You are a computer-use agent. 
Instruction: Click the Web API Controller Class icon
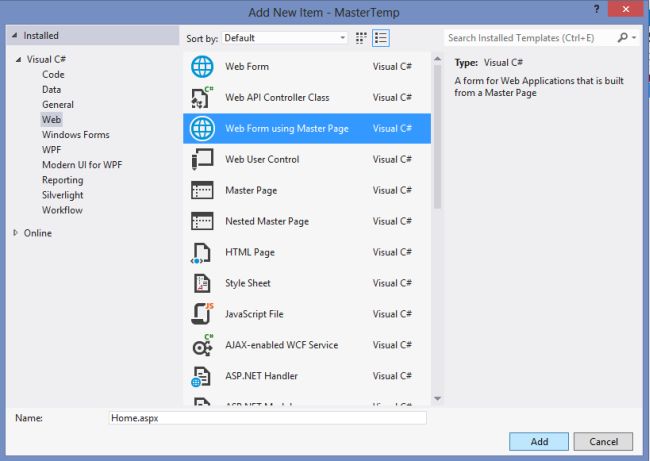(x=202, y=97)
